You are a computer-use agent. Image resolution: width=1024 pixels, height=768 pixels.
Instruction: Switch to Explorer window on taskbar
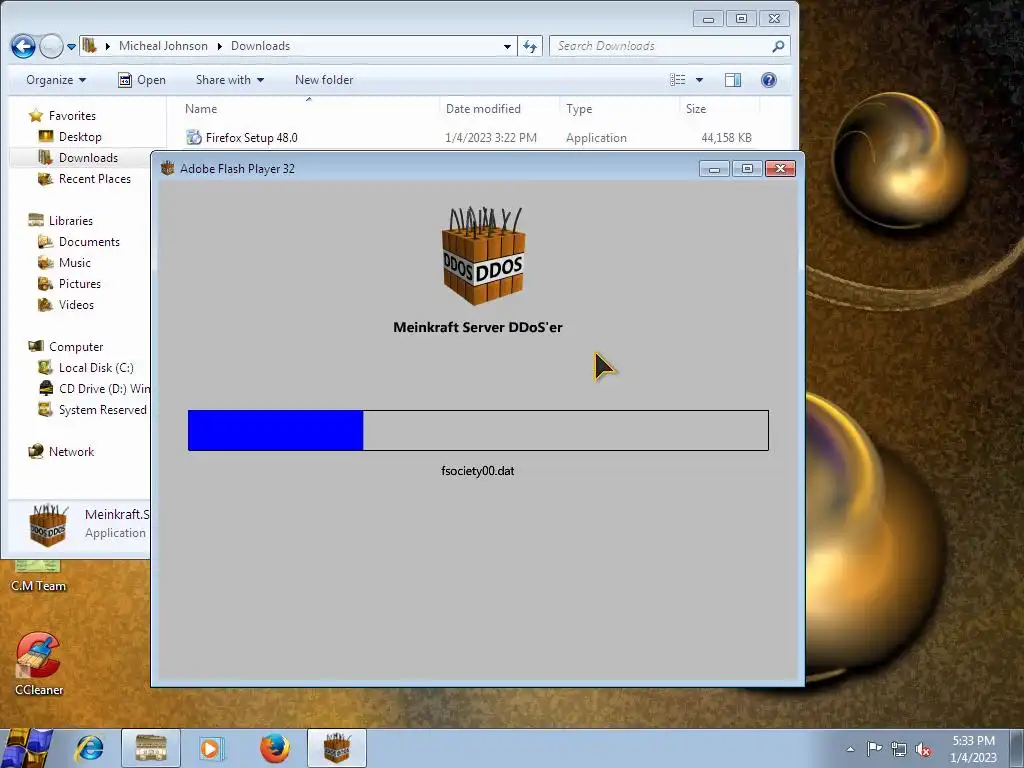151,748
